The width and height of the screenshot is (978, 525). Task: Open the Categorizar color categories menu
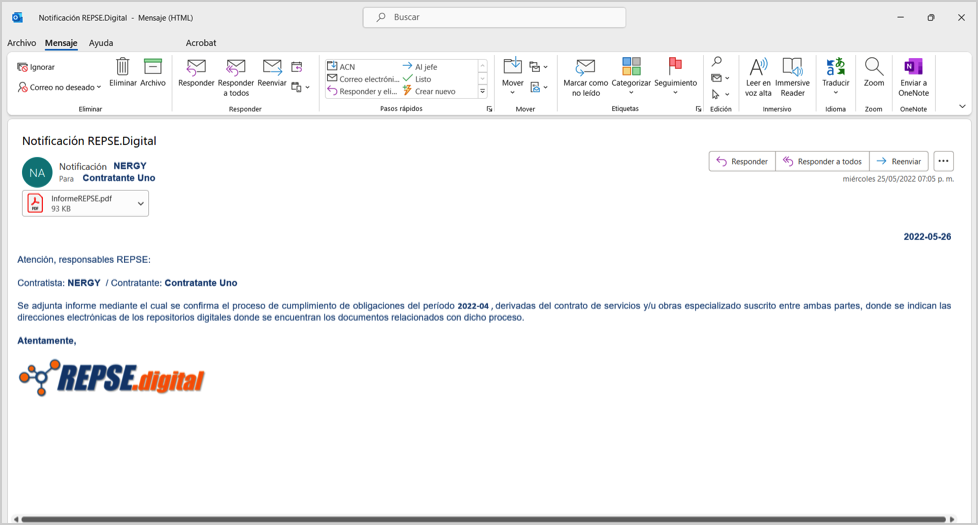coord(631,76)
